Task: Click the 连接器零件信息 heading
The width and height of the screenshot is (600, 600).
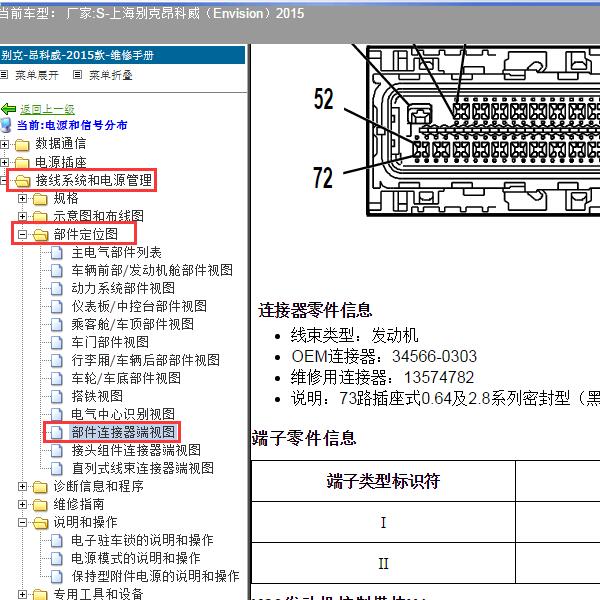Action: pyautogui.click(x=315, y=310)
